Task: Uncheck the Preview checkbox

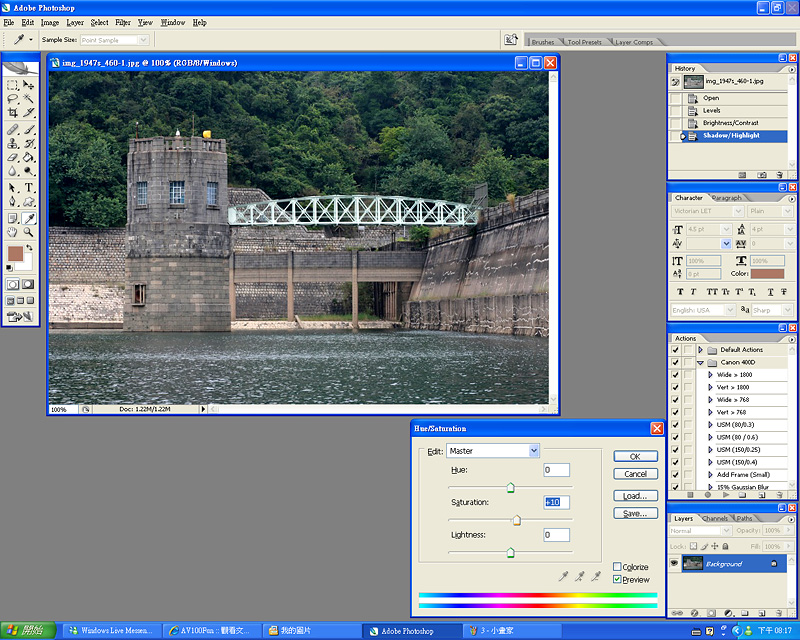Action: click(x=617, y=580)
